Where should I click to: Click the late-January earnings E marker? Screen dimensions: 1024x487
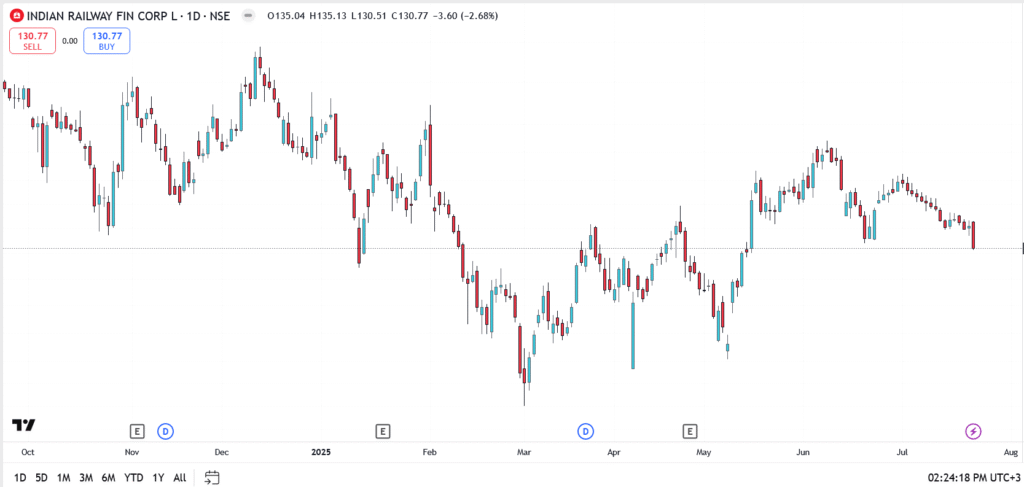pyautogui.click(x=382, y=431)
